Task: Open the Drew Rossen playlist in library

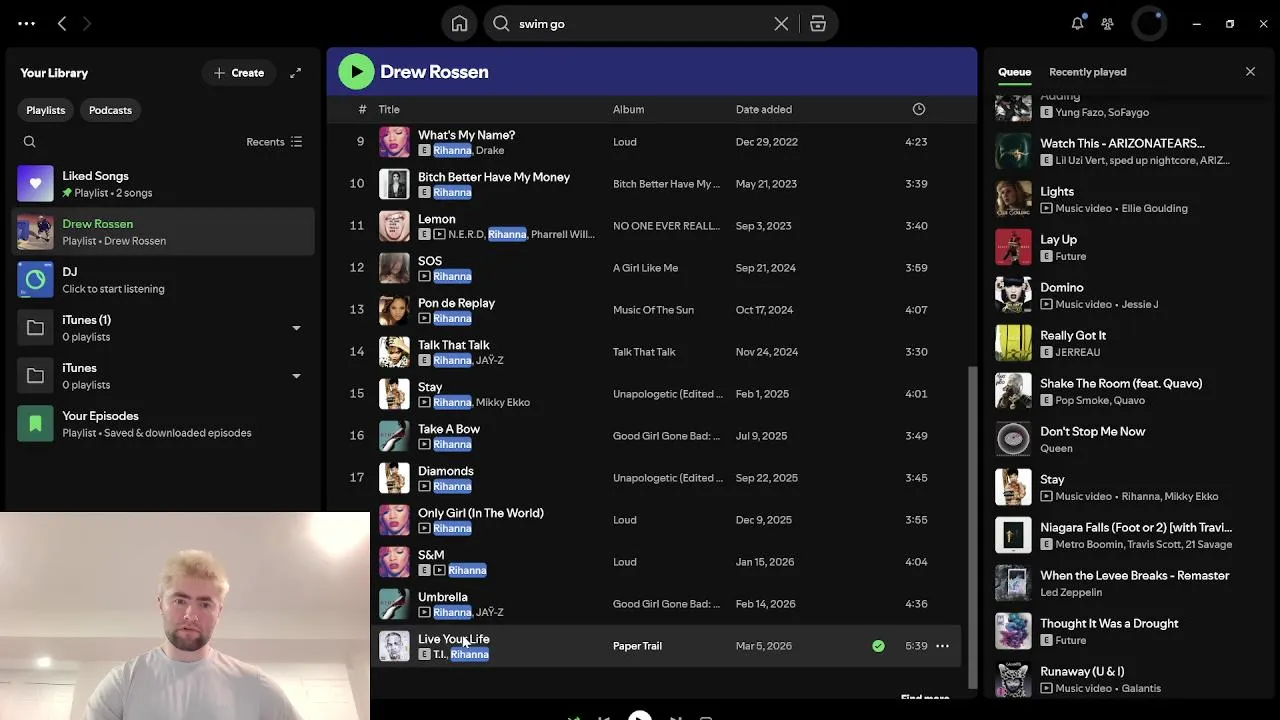Action: point(164,232)
